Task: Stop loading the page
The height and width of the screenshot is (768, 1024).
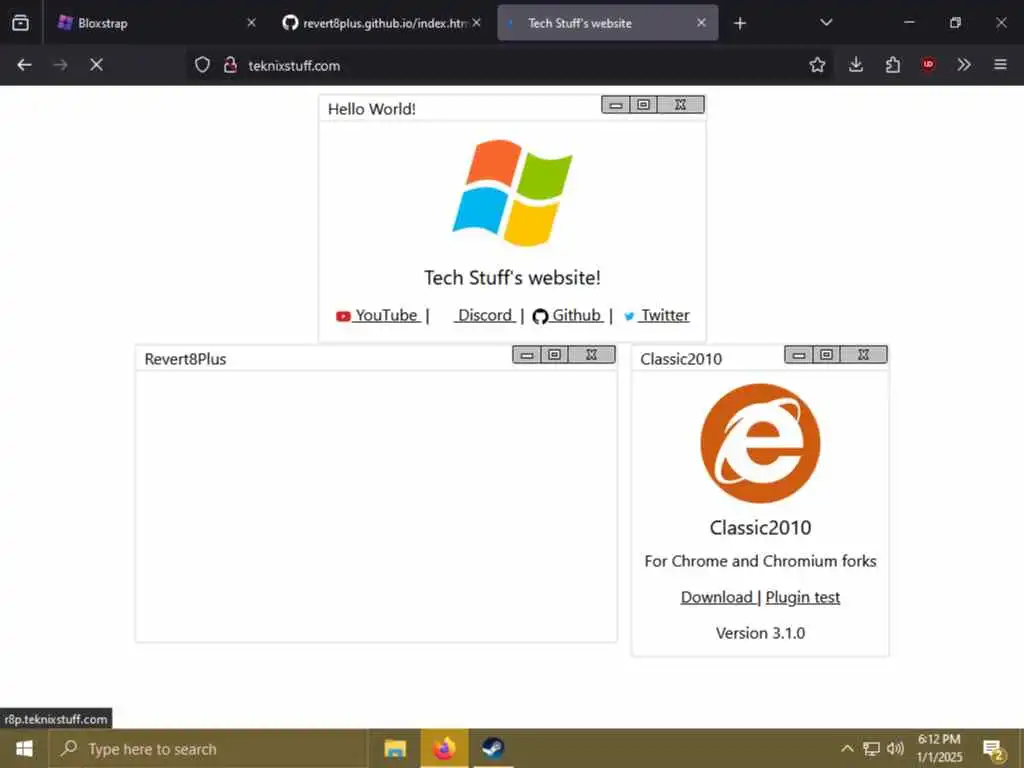Action: (x=96, y=65)
